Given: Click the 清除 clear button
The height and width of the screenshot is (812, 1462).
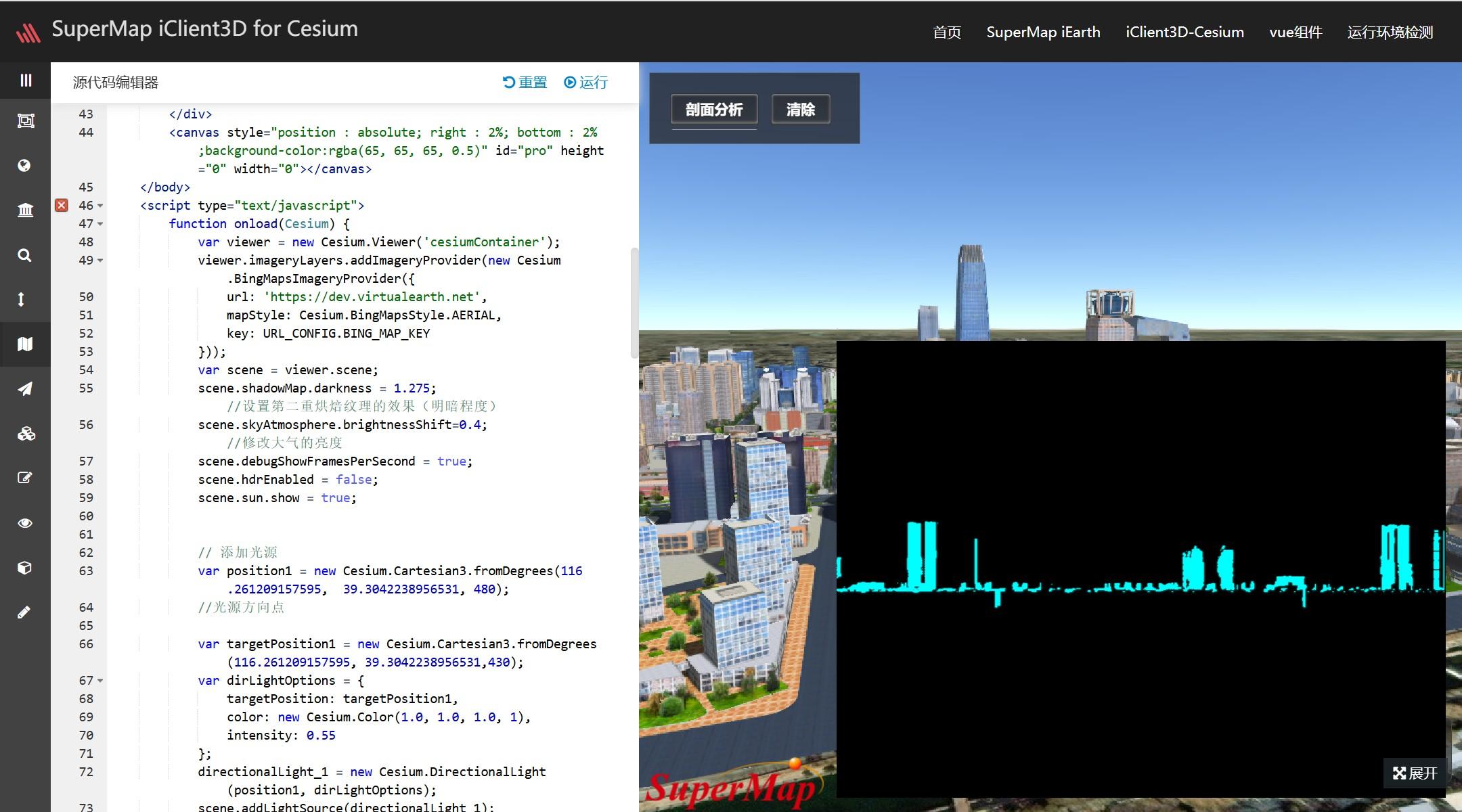Looking at the screenshot, I should 801,109.
